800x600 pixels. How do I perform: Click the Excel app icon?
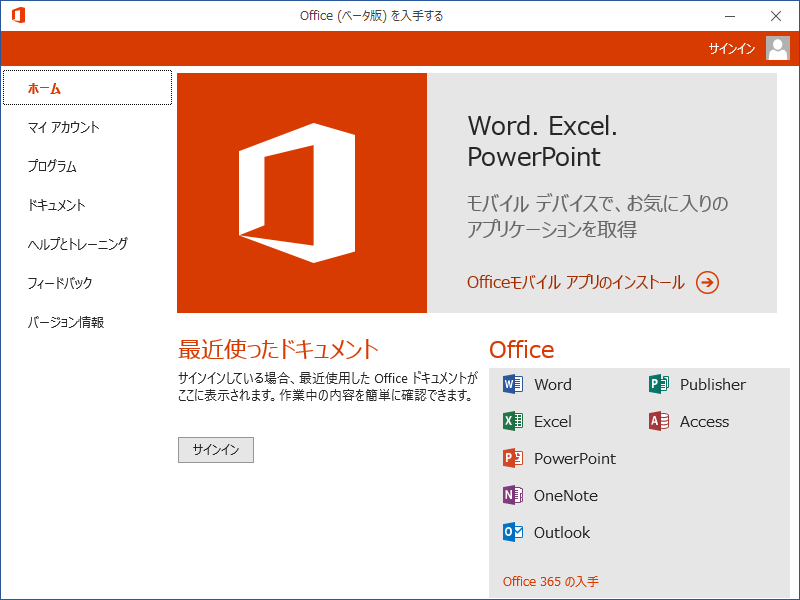(x=513, y=421)
